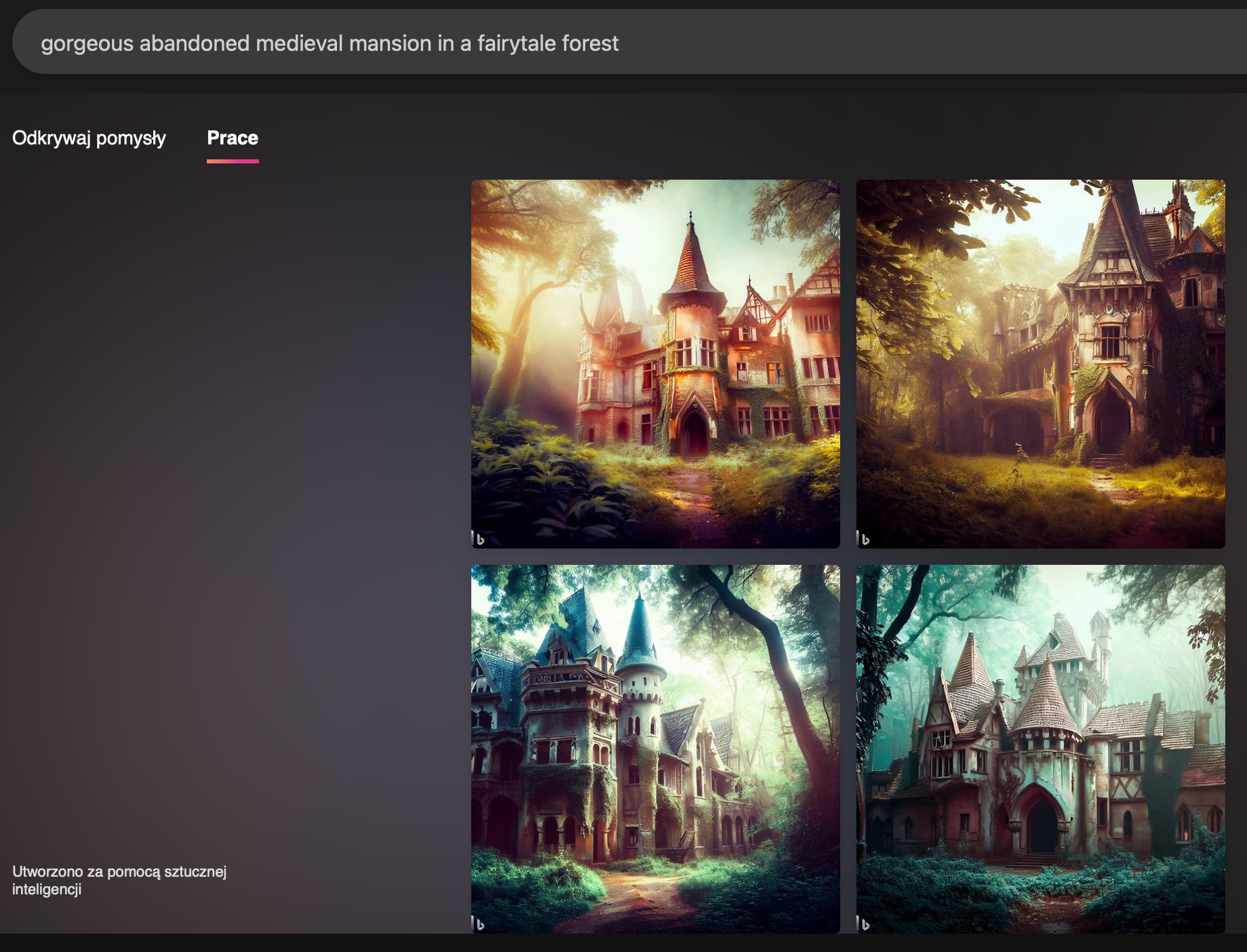Click the 'Utworzono za pomocą sztucznej inteligencji' text

(x=119, y=880)
